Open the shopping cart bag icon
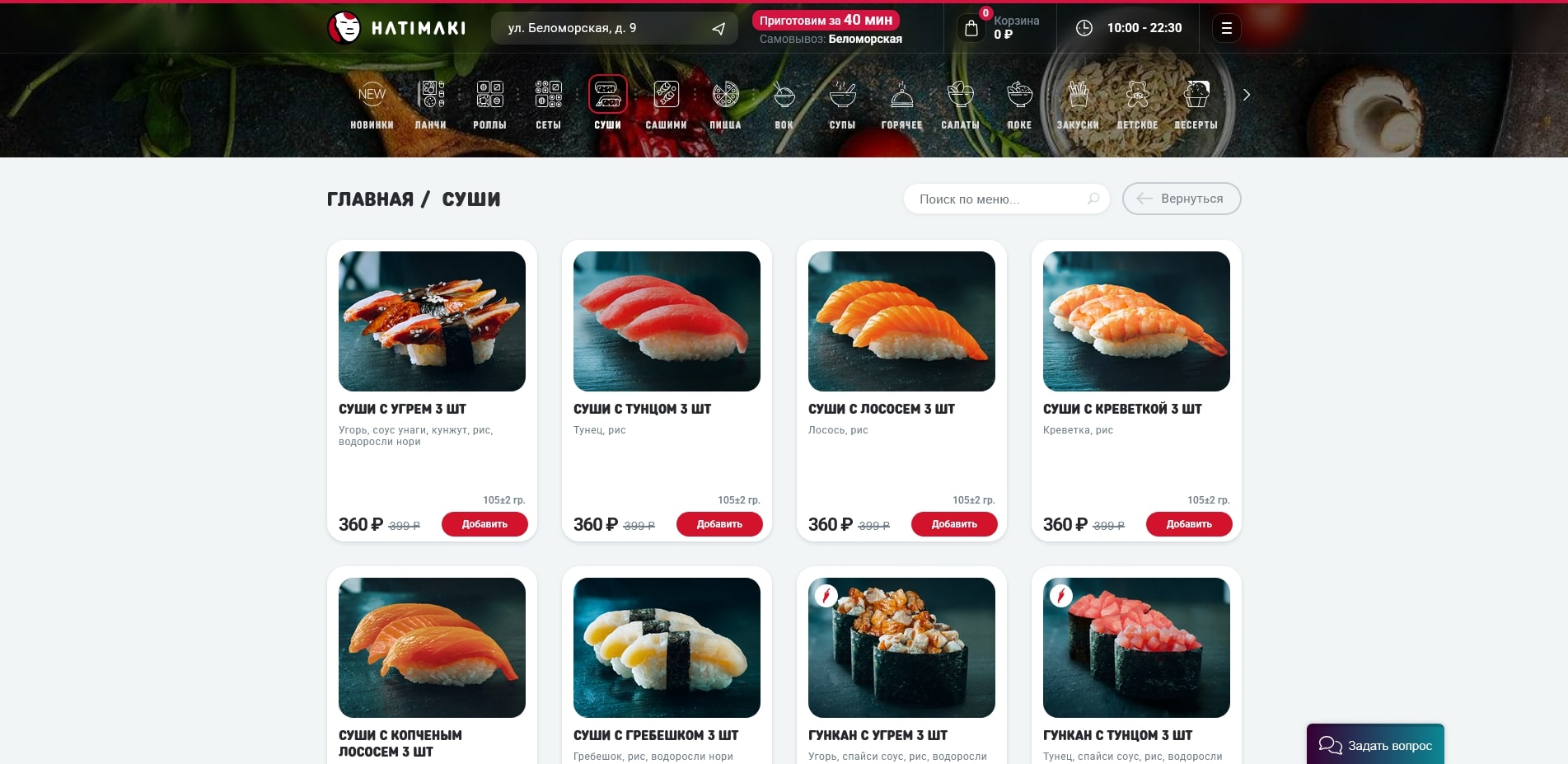Image resolution: width=1568 pixels, height=764 pixels. point(971,28)
